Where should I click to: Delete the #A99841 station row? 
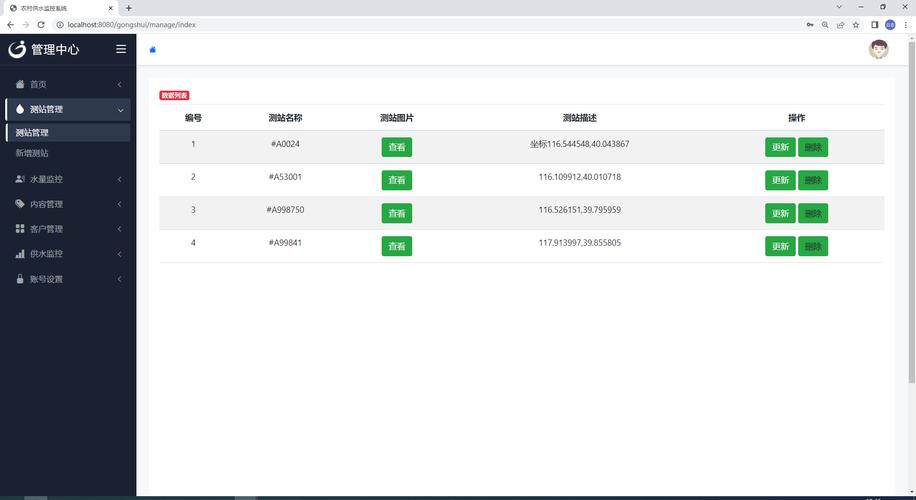click(x=813, y=246)
